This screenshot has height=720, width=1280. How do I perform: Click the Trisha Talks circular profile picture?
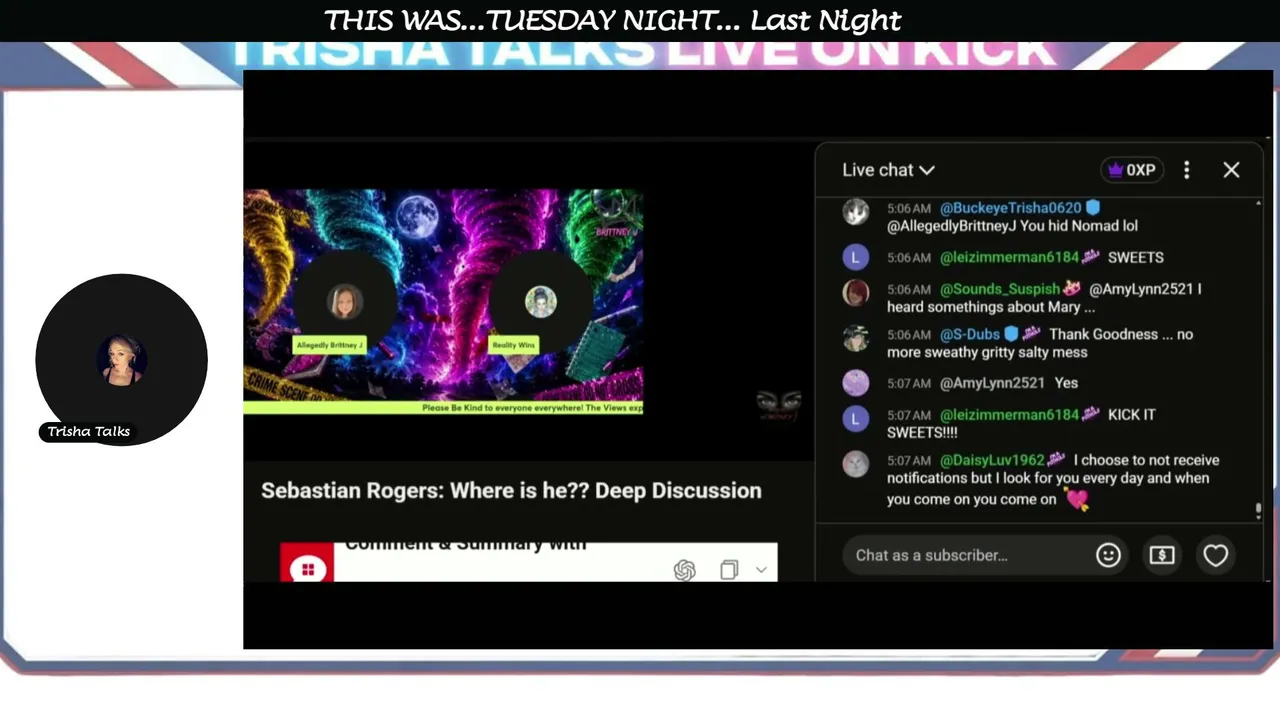122,359
